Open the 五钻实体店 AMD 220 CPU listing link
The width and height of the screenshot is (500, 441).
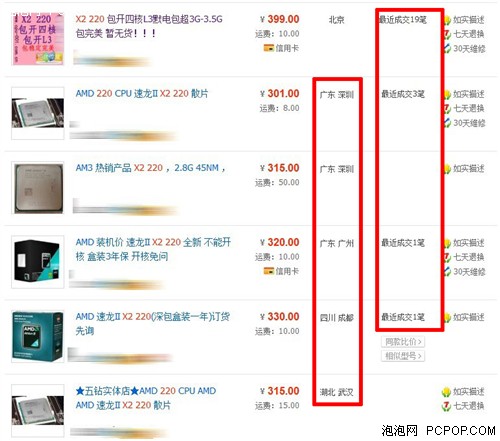click(x=146, y=398)
